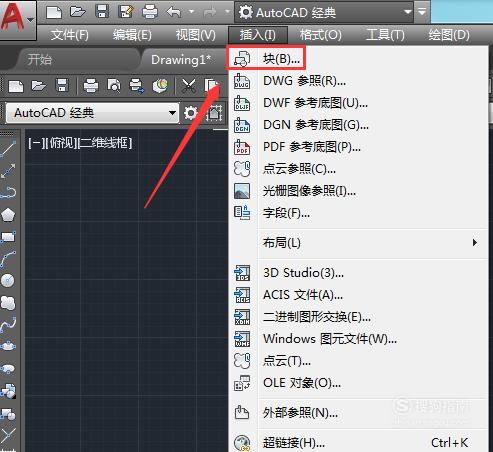This screenshot has width=493, height=452.
Task: Expand the 布局(L) submenu
Action: tap(358, 243)
